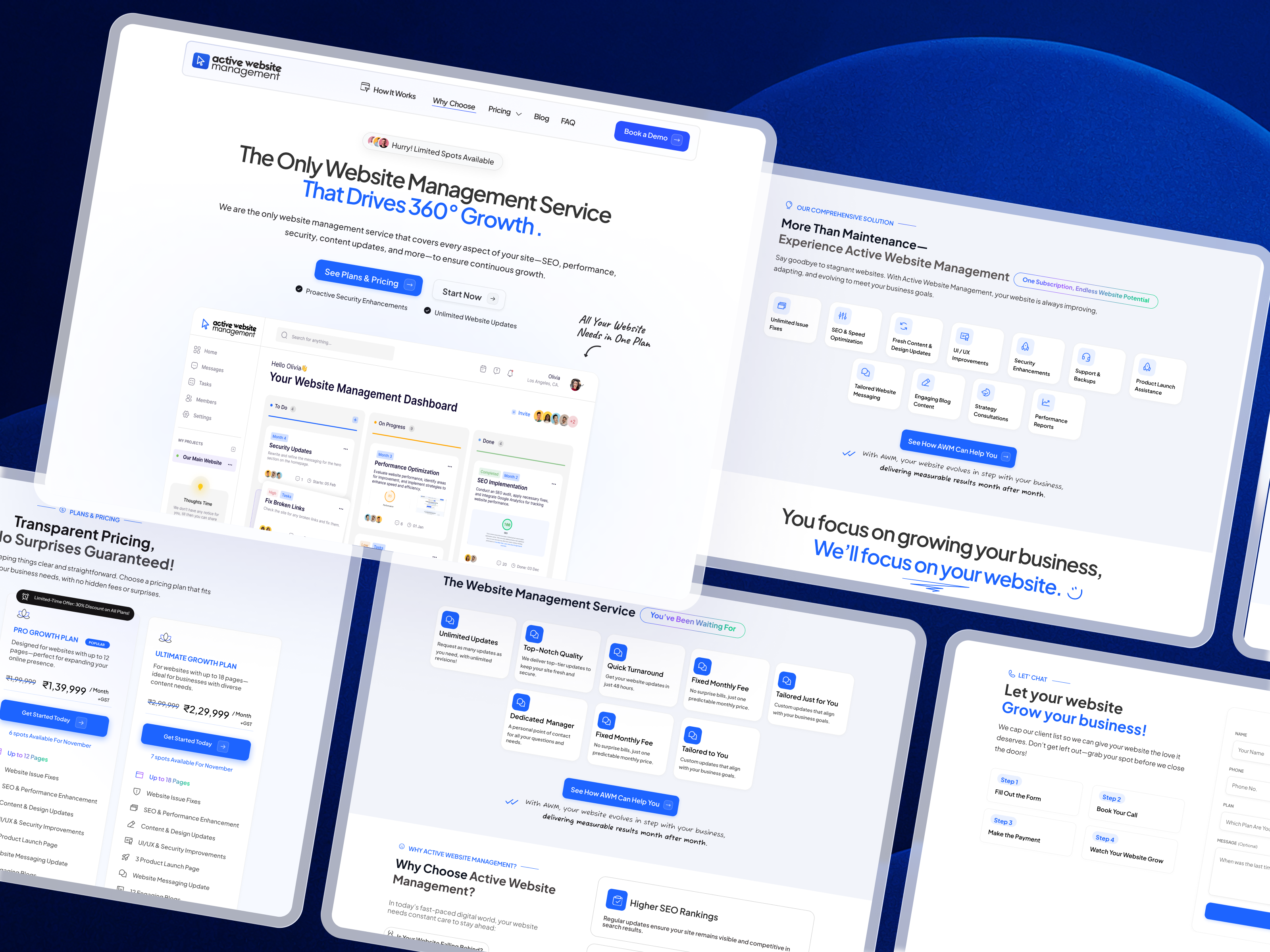1270x952 pixels.
Task: Open three-dot menu on Security Updates card
Action: (x=346, y=449)
